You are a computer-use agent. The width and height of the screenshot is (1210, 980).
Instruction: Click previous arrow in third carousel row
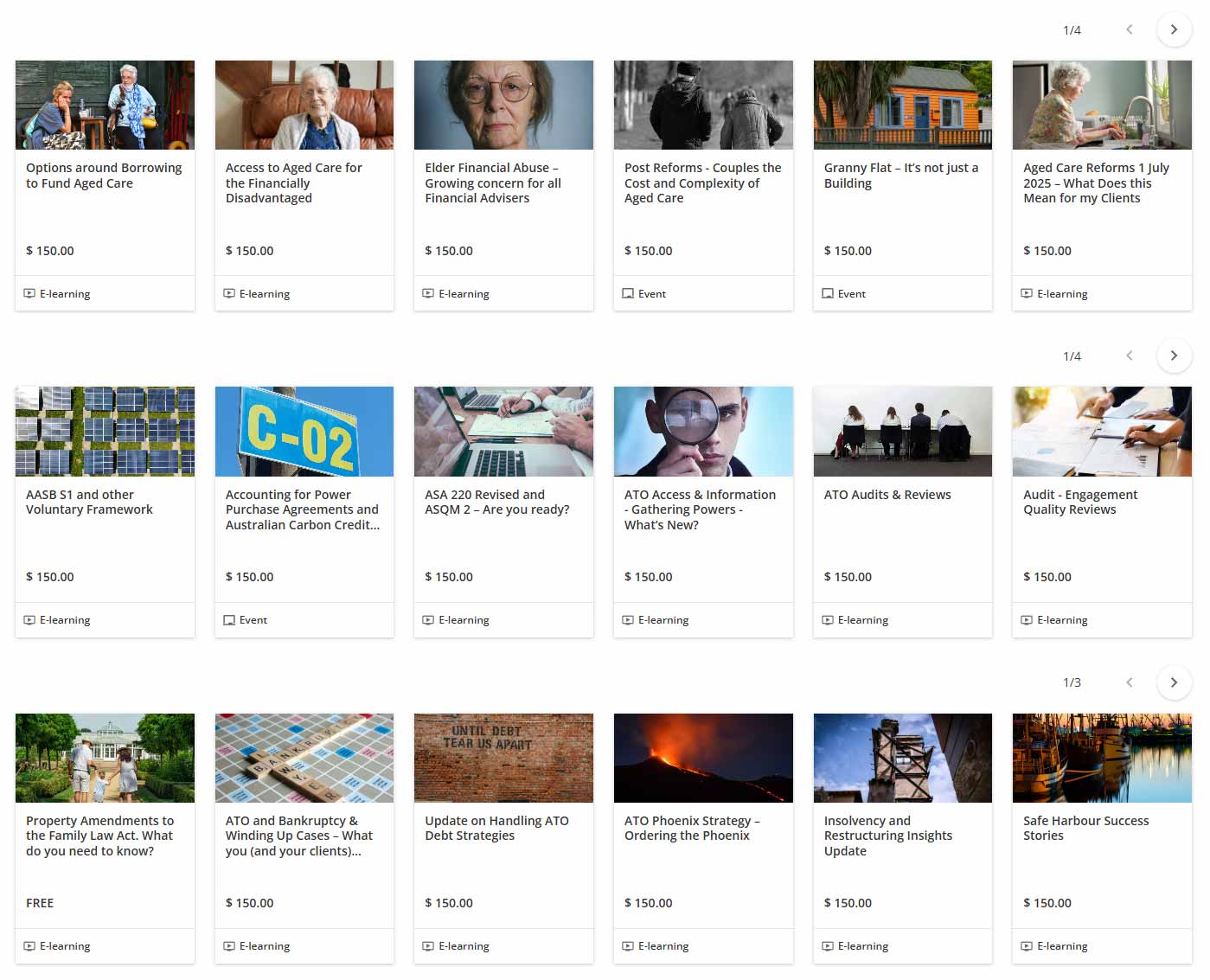(x=1129, y=682)
